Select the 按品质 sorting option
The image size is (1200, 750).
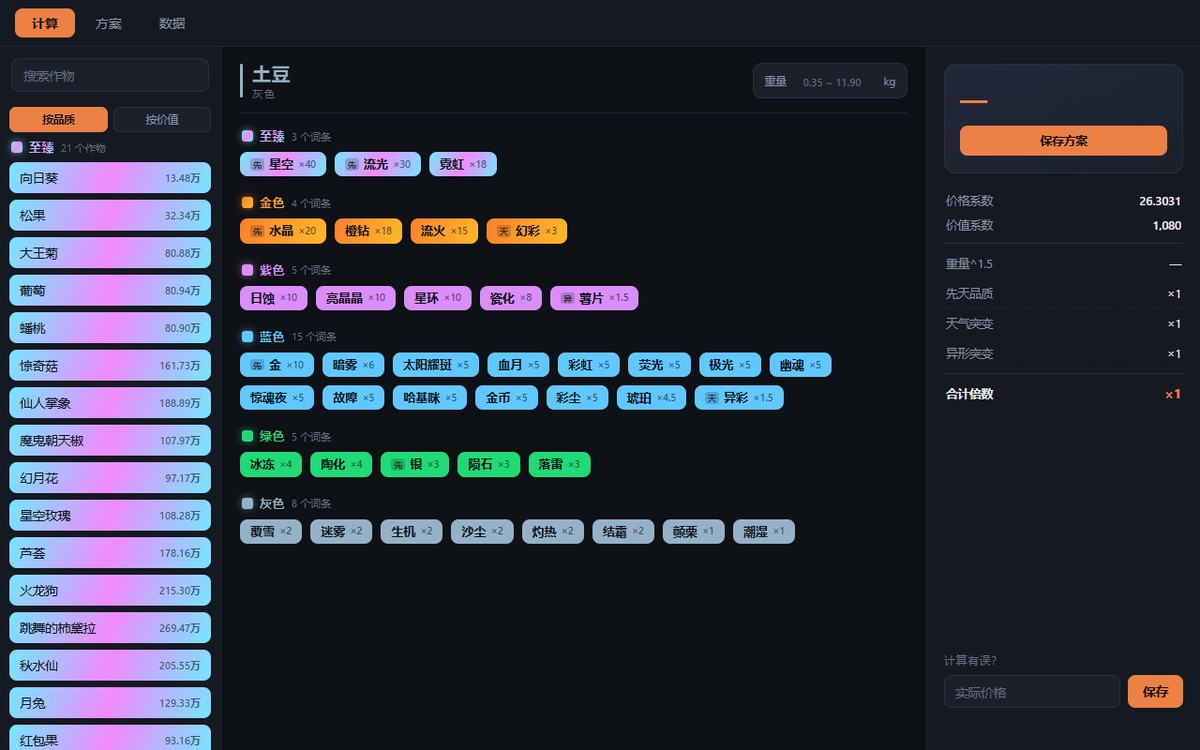(x=59, y=120)
